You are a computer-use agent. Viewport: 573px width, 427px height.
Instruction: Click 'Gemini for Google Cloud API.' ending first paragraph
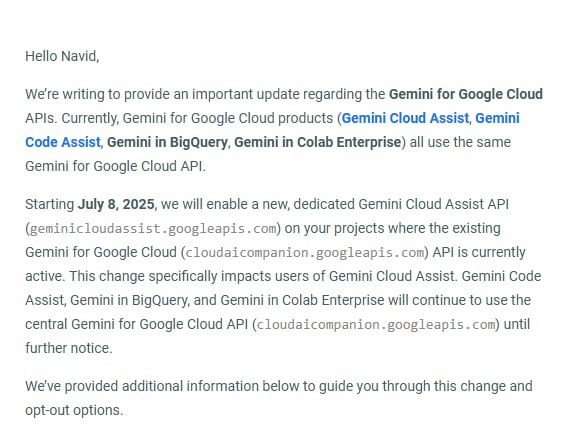(115, 166)
